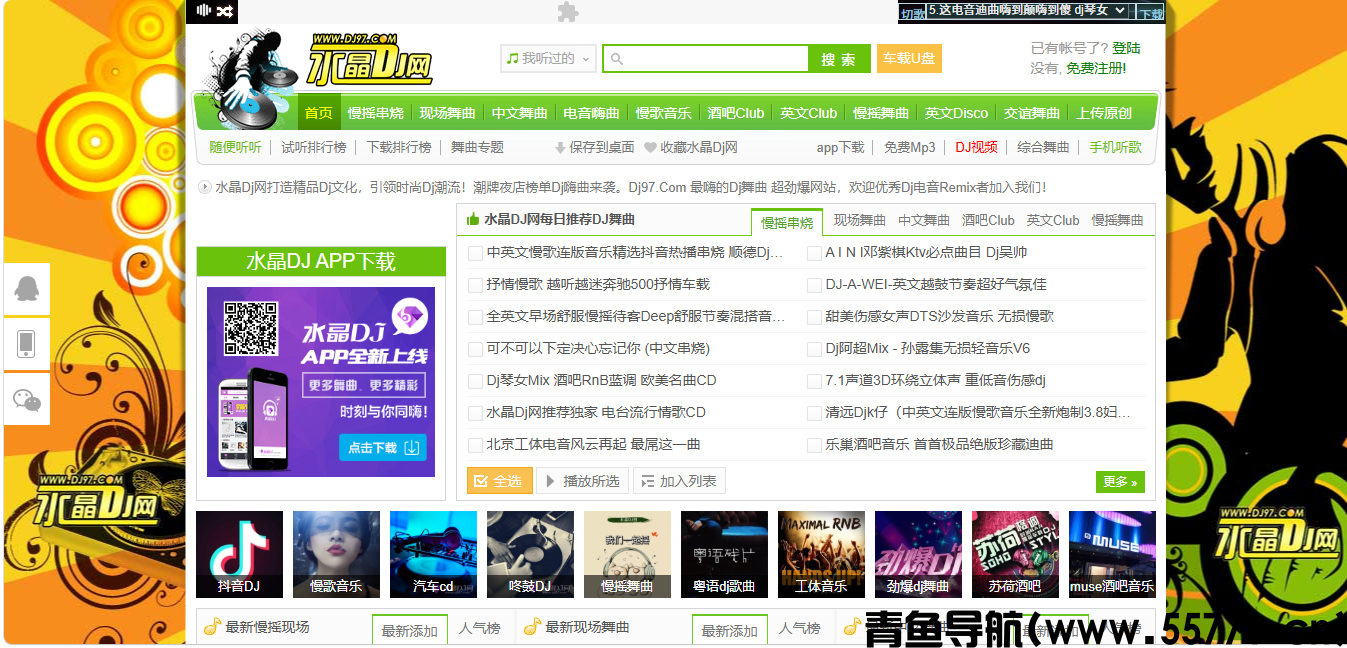Select 最新添加 tab under 最新现场舞曲
The width and height of the screenshot is (1347, 648).
730,630
